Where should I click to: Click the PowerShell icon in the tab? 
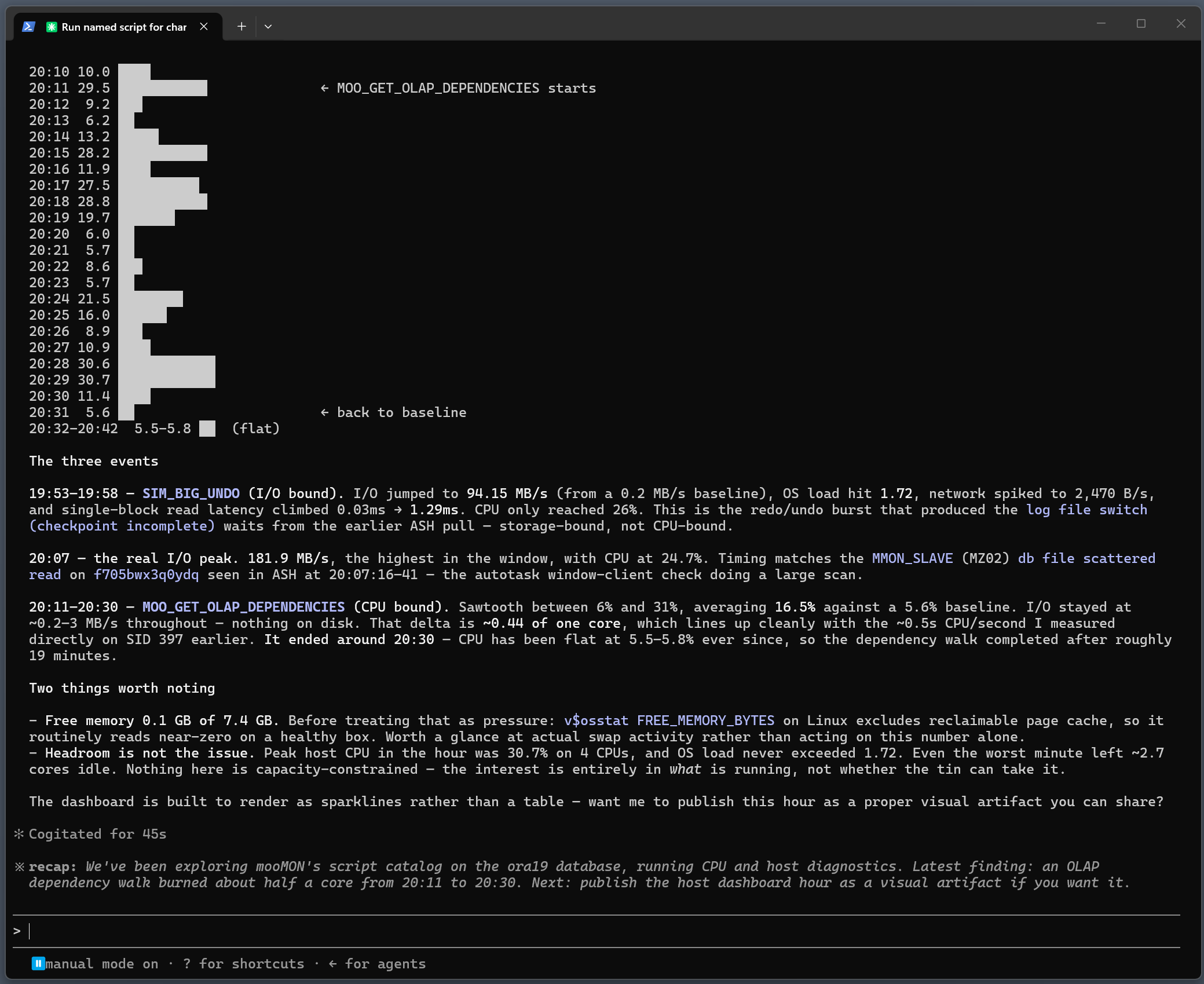coord(28,27)
